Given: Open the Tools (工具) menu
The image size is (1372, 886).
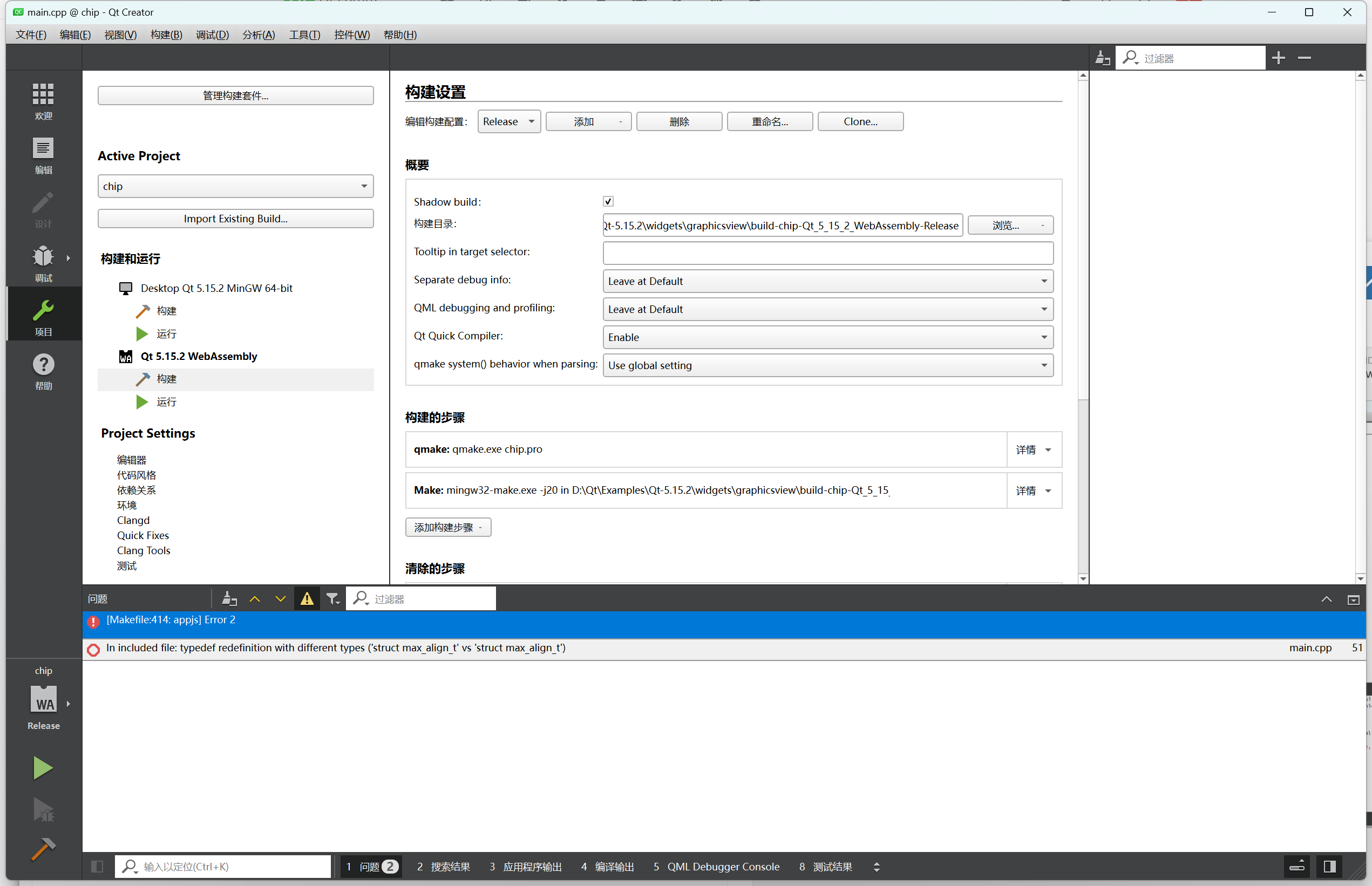Looking at the screenshot, I should click(304, 35).
